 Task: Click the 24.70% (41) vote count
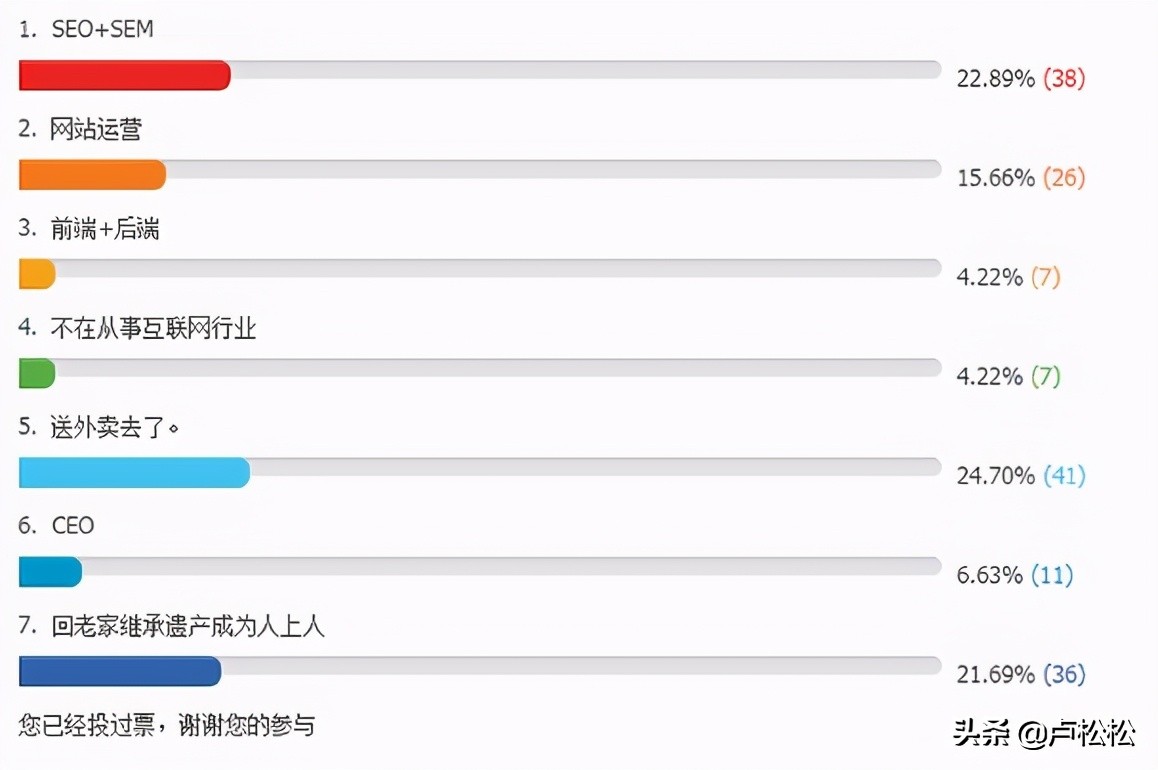pyautogui.click(x=1021, y=475)
